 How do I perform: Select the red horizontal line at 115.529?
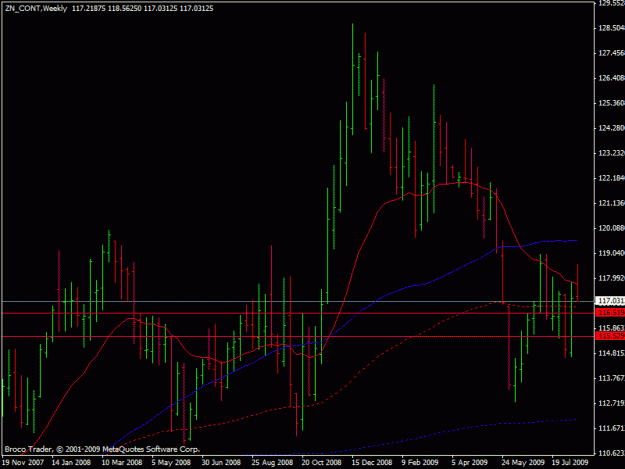click(297, 337)
